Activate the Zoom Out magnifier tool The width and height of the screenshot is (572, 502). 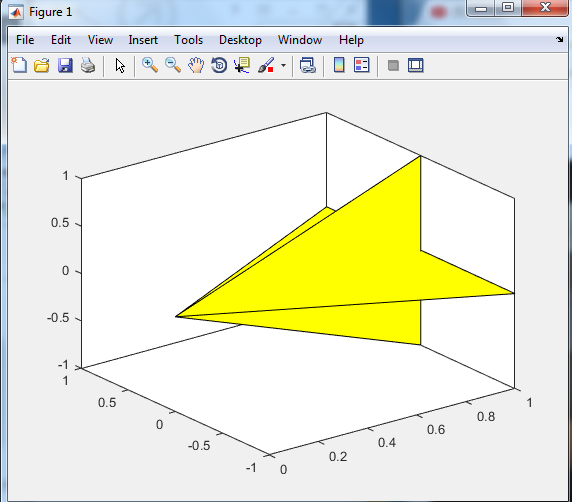coord(173,66)
